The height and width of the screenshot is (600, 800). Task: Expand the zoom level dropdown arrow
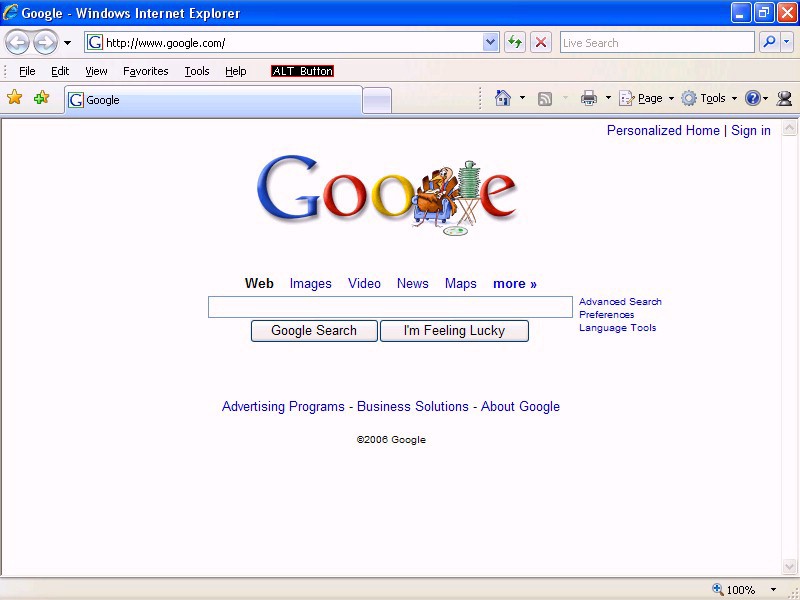773,590
